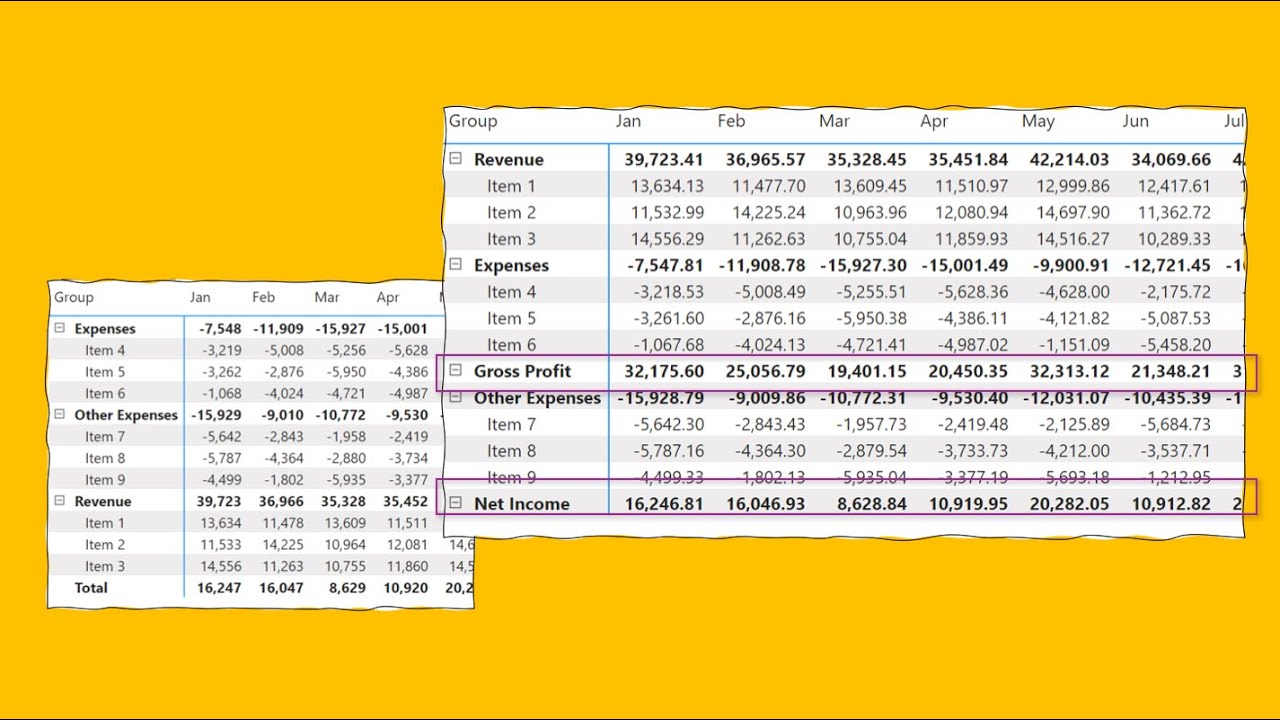This screenshot has width=1280, height=720.
Task: Select the Mar header in the smaller table
Action: click(327, 297)
